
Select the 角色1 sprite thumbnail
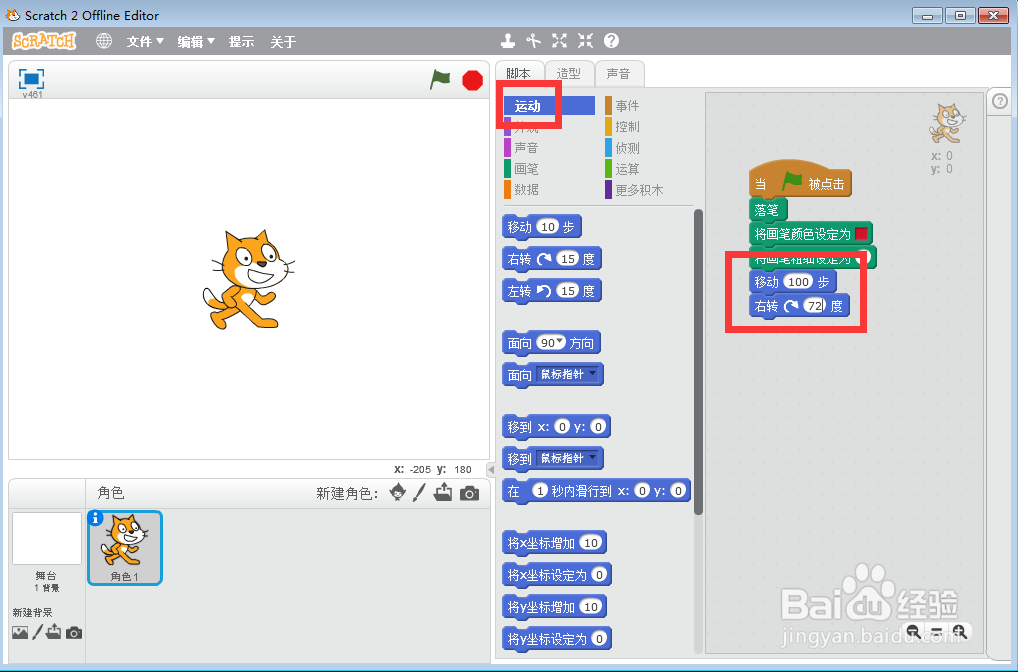coord(124,547)
